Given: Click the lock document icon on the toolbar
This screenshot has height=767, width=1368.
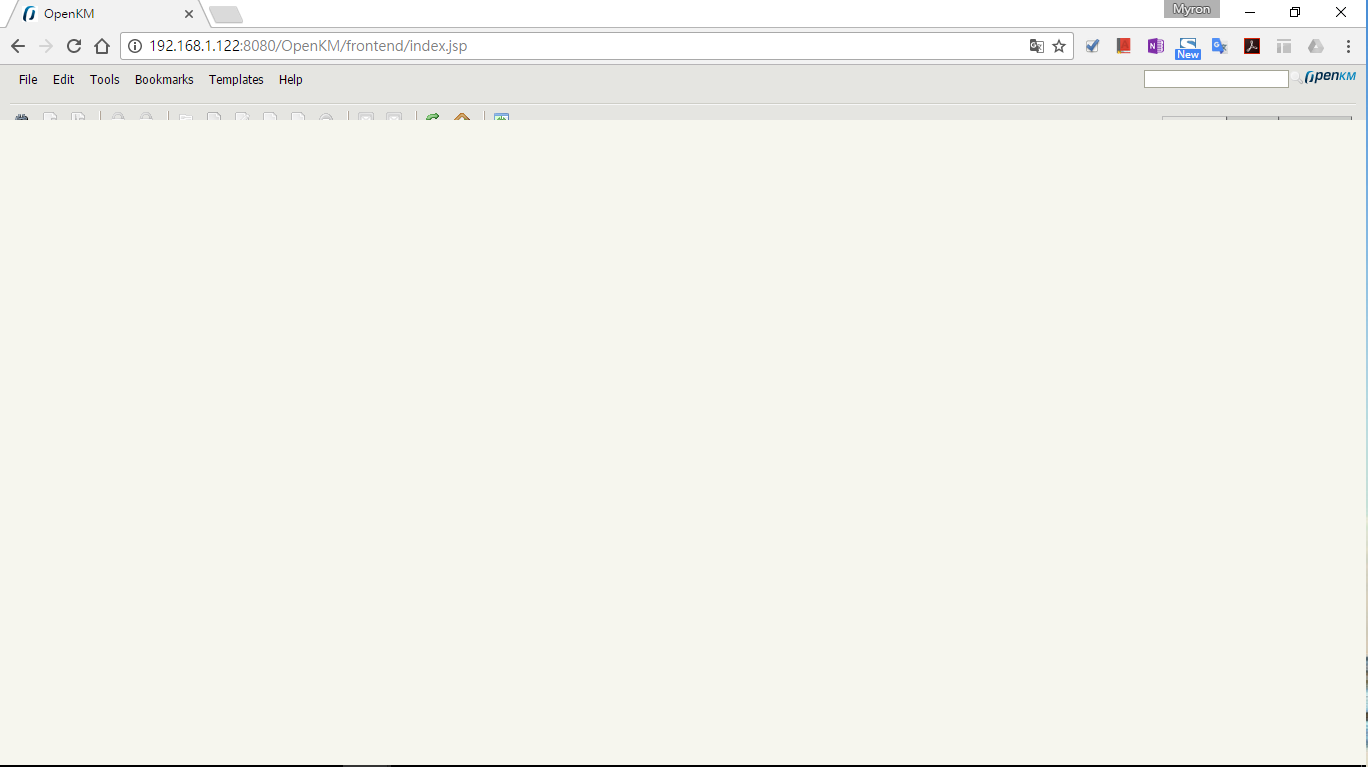Looking at the screenshot, I should pos(118,117).
